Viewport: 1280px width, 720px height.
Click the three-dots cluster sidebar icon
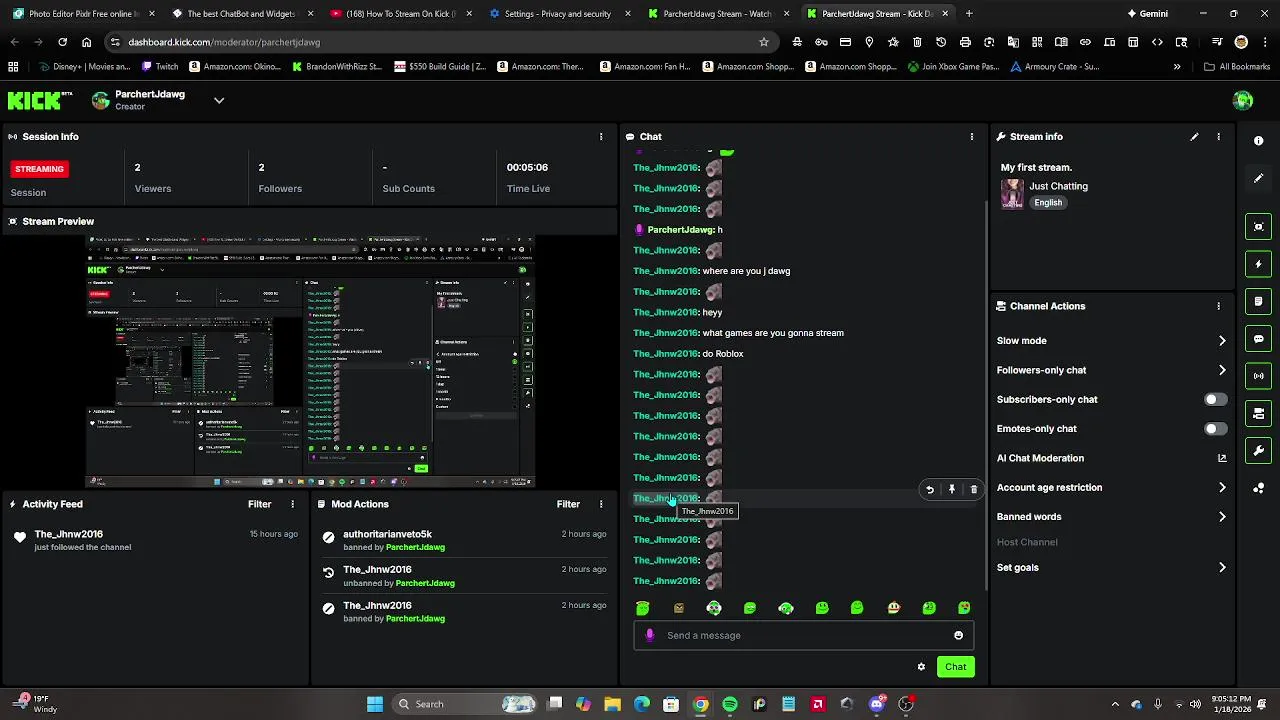[x=1258, y=488]
